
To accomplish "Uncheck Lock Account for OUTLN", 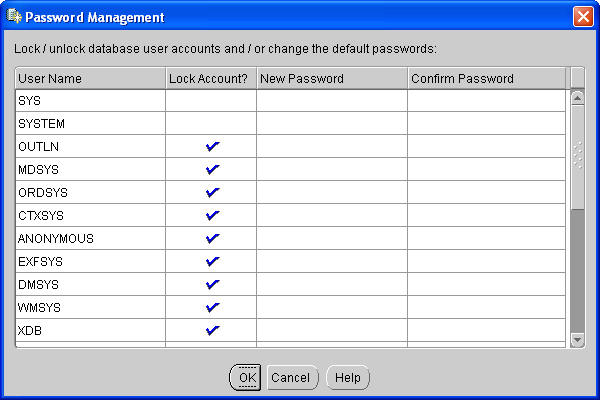I will (x=211, y=146).
